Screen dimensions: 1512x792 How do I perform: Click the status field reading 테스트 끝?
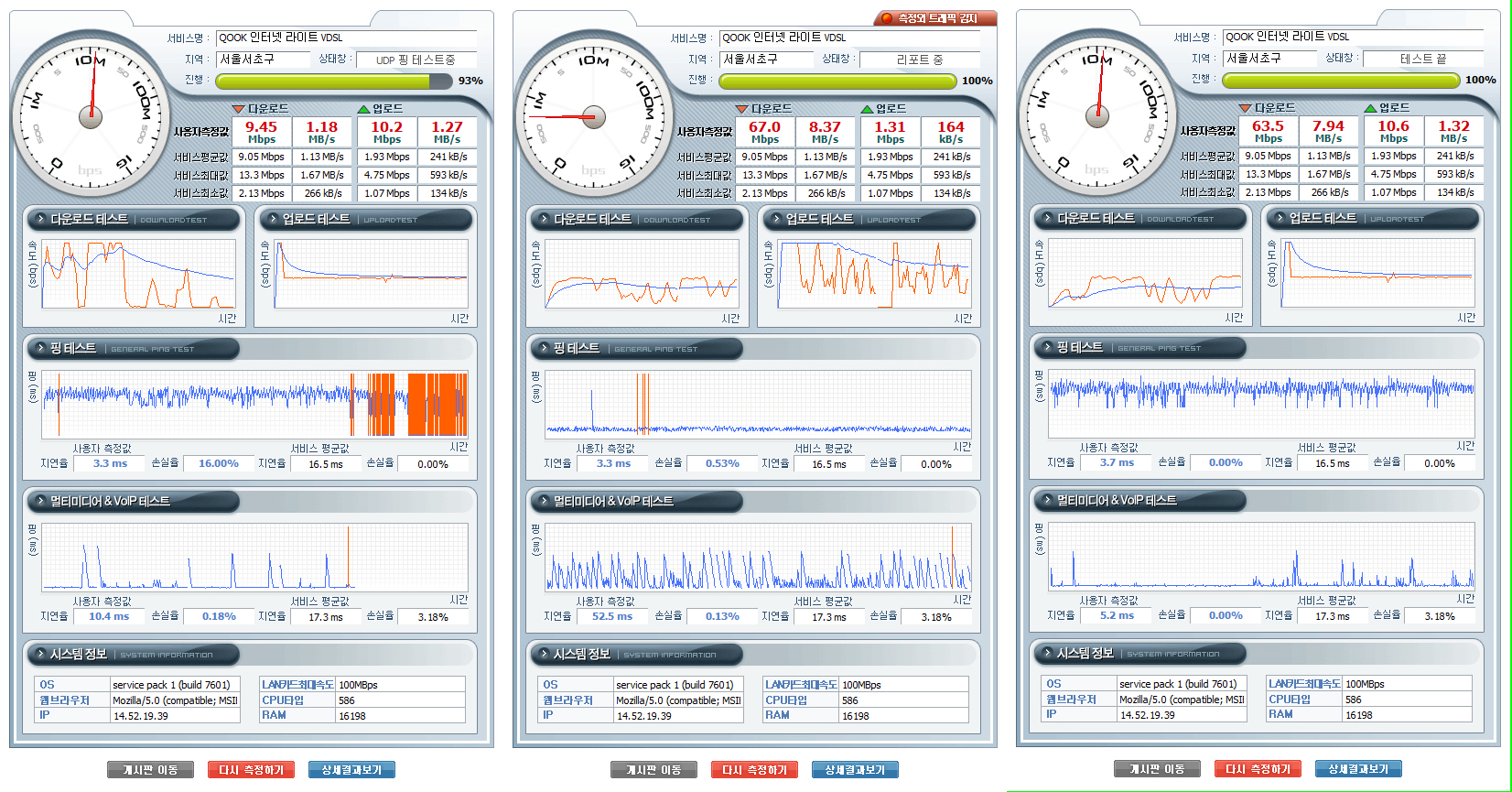click(1423, 59)
